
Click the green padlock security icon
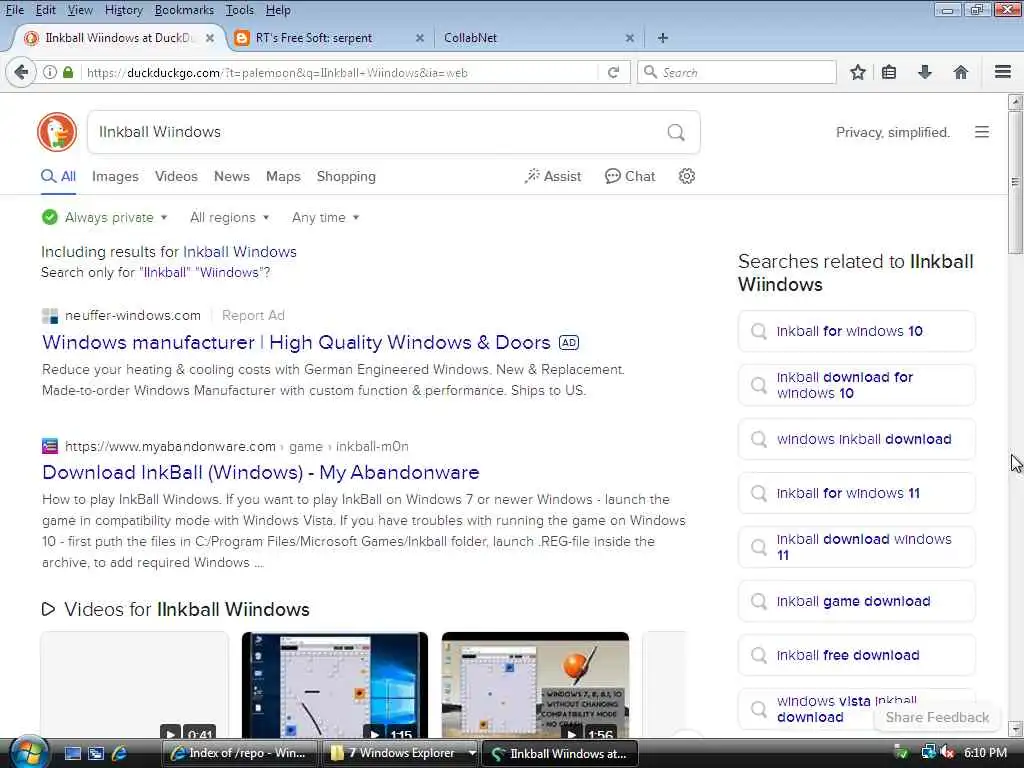tap(68, 72)
